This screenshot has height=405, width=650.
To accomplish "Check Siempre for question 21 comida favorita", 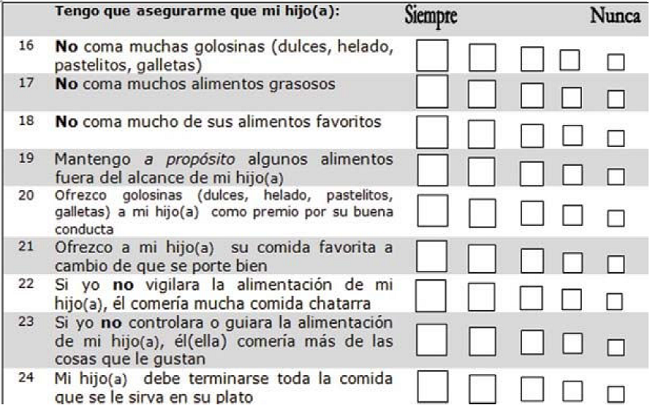I will pos(432,253).
